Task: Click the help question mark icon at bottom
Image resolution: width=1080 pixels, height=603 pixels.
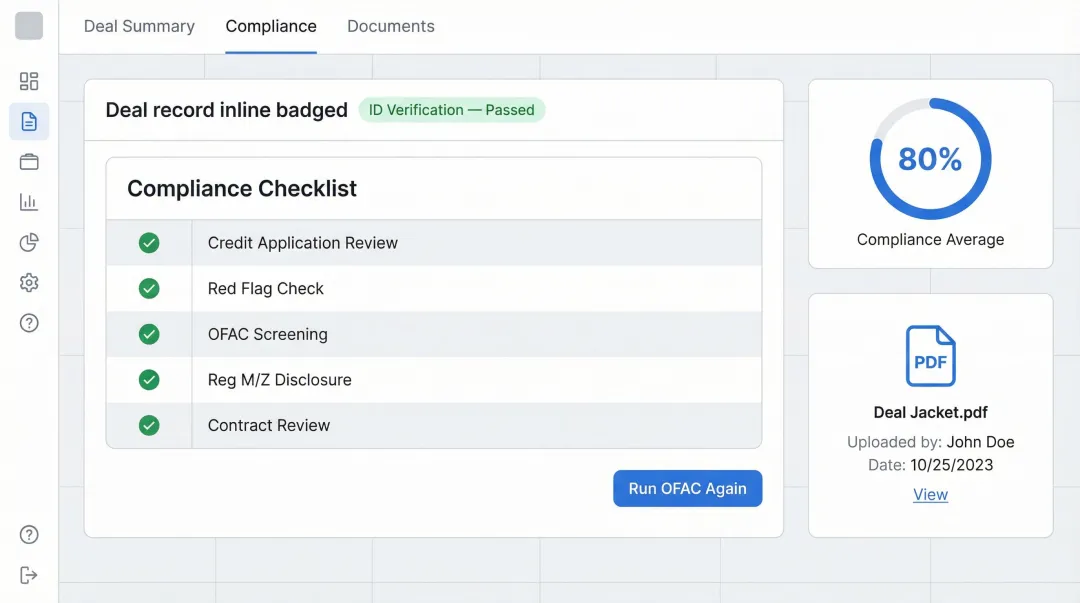Action: coord(29,534)
